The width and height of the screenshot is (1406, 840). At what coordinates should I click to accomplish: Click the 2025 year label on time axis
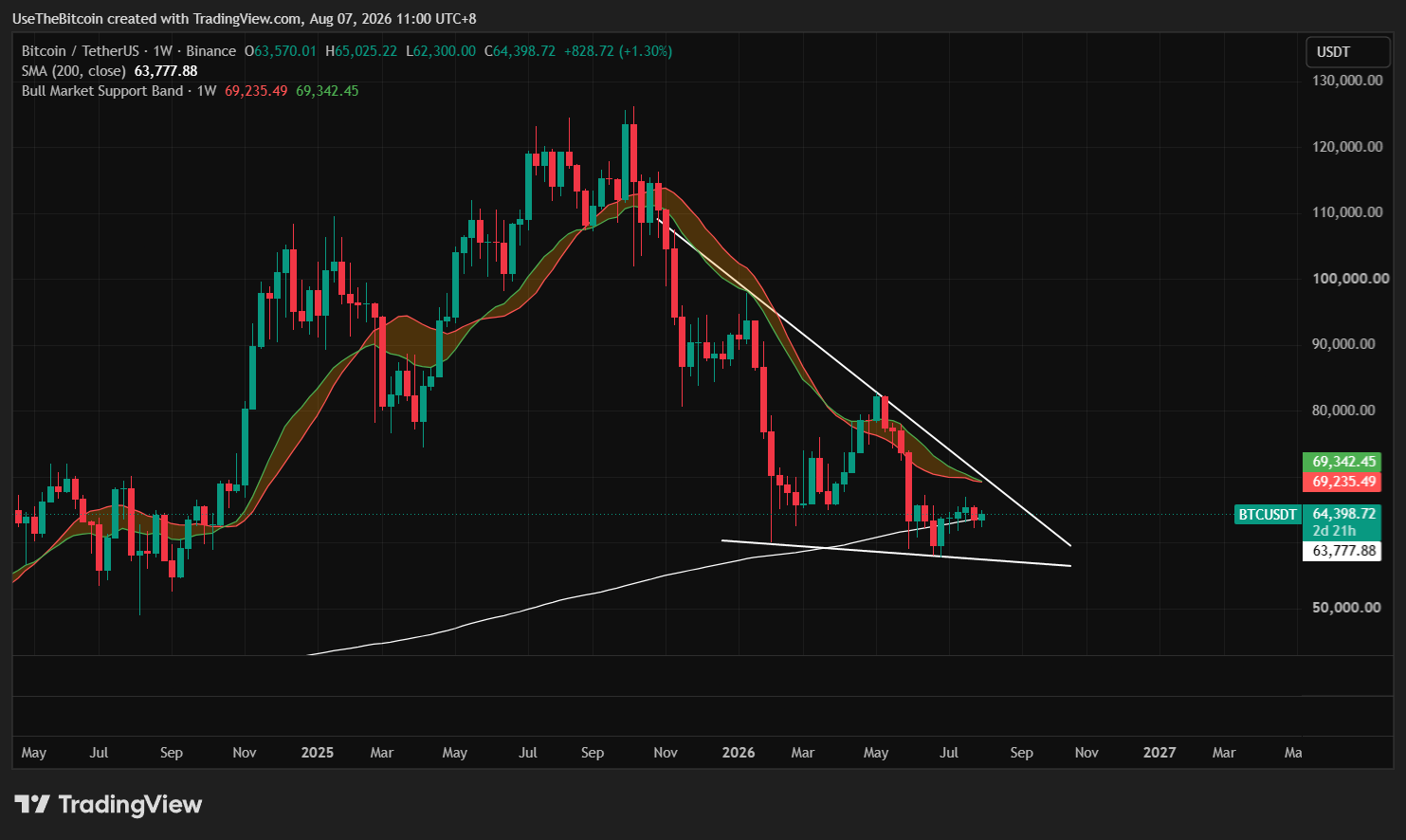tap(318, 753)
